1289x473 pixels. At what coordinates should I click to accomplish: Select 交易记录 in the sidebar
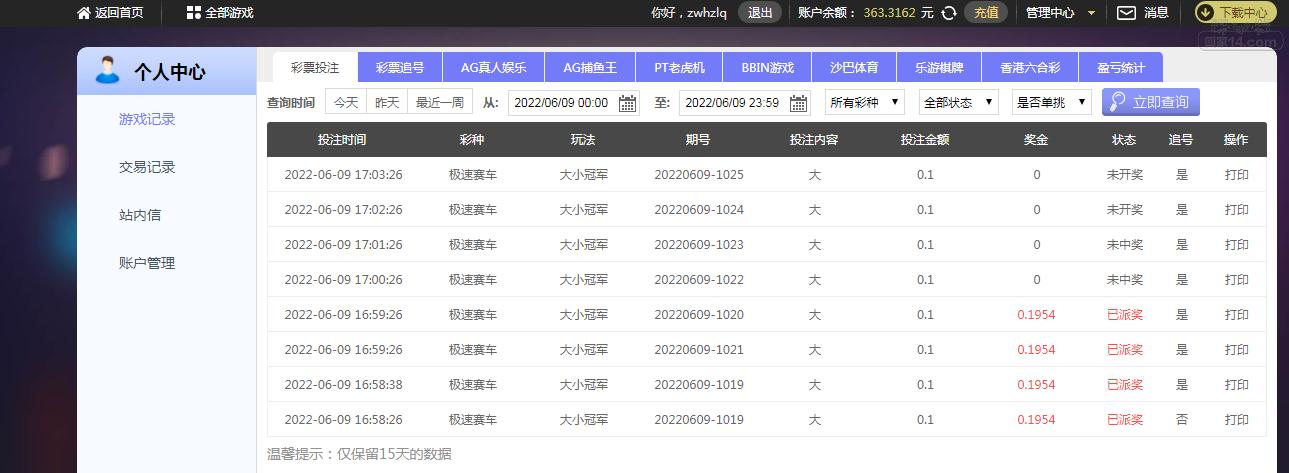coord(147,167)
